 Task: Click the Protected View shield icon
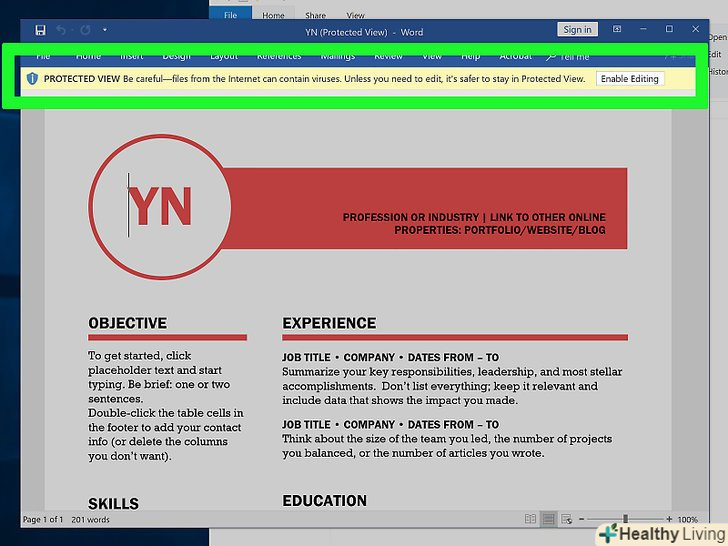click(x=32, y=78)
